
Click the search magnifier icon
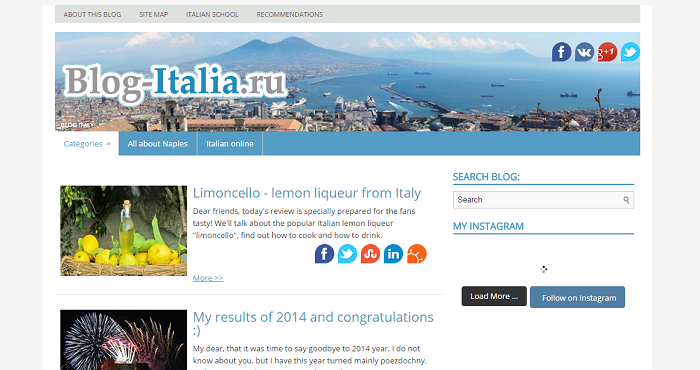tap(626, 200)
